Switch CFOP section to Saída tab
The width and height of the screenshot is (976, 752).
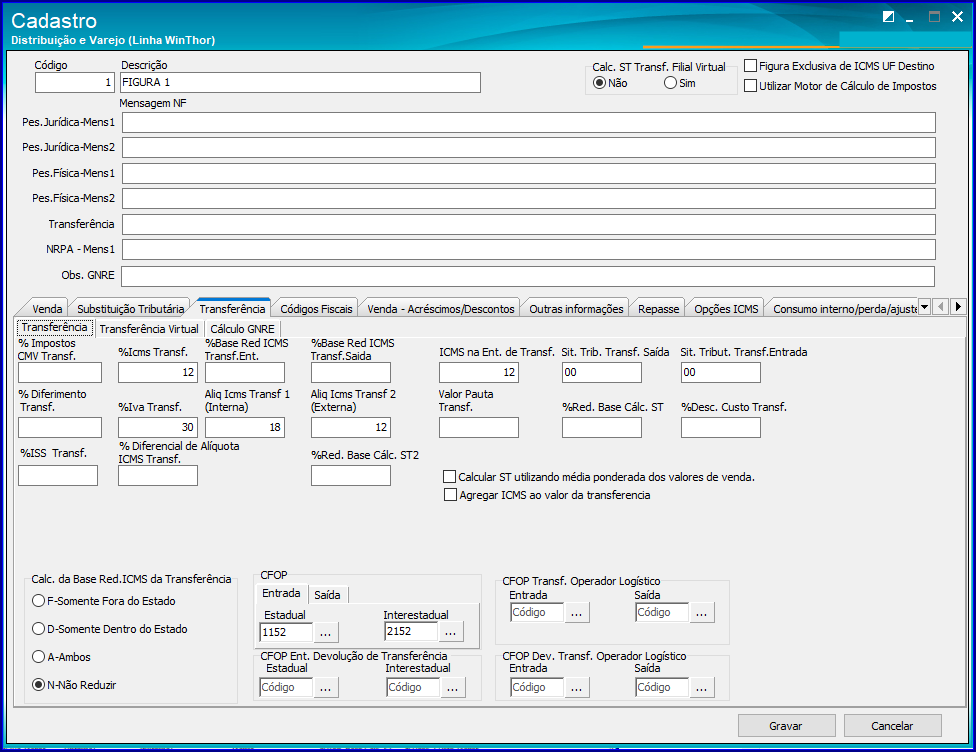coord(327,595)
